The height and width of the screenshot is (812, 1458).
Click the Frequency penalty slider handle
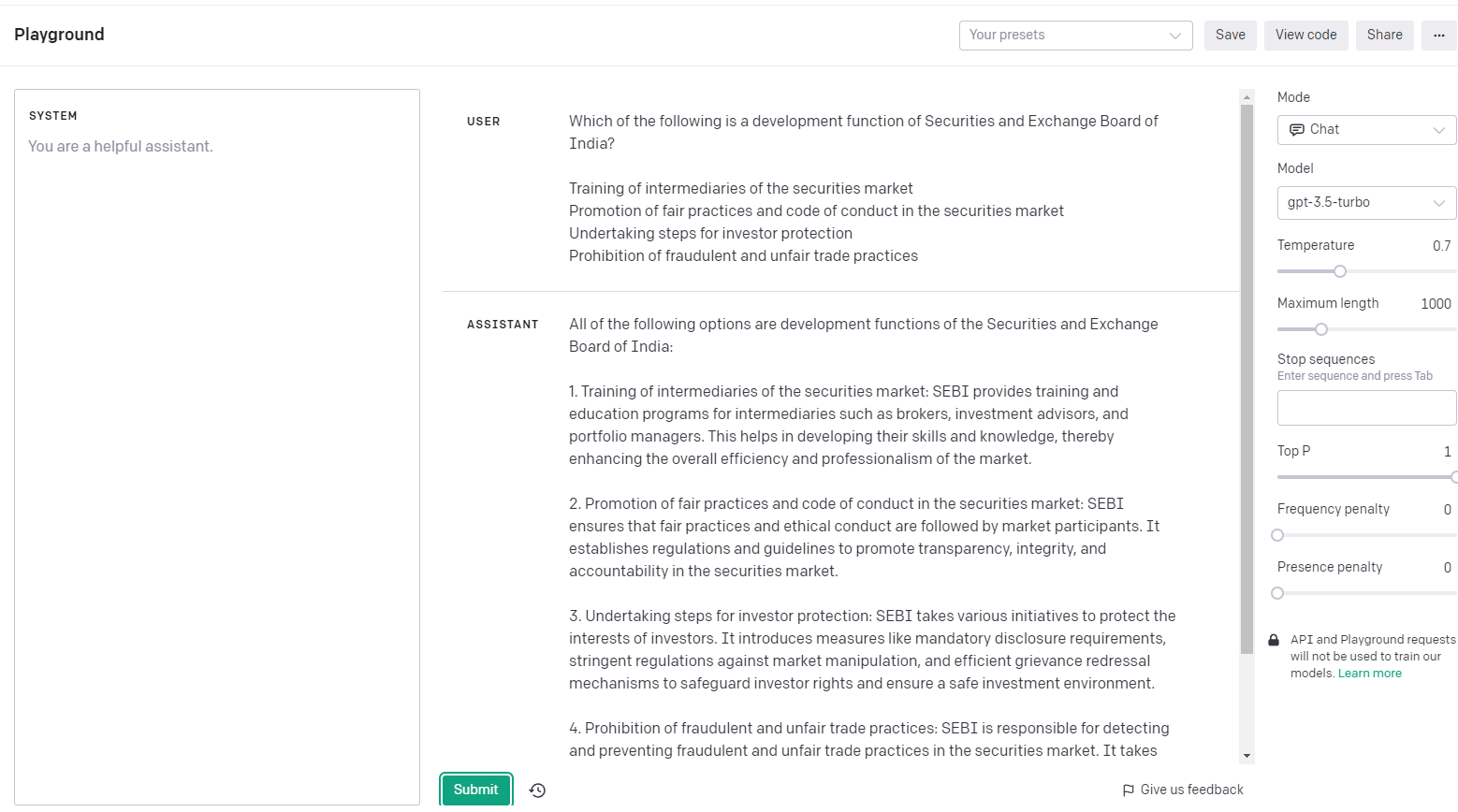1277,535
